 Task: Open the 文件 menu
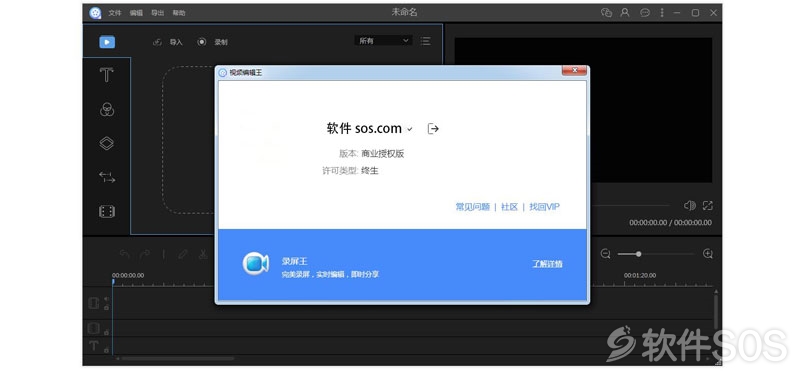[115, 13]
